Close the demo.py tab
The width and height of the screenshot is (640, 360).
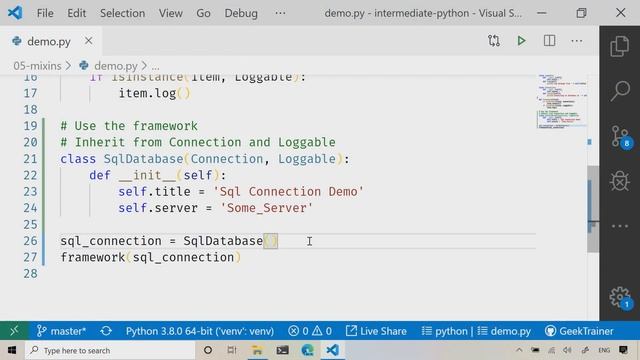[89, 41]
